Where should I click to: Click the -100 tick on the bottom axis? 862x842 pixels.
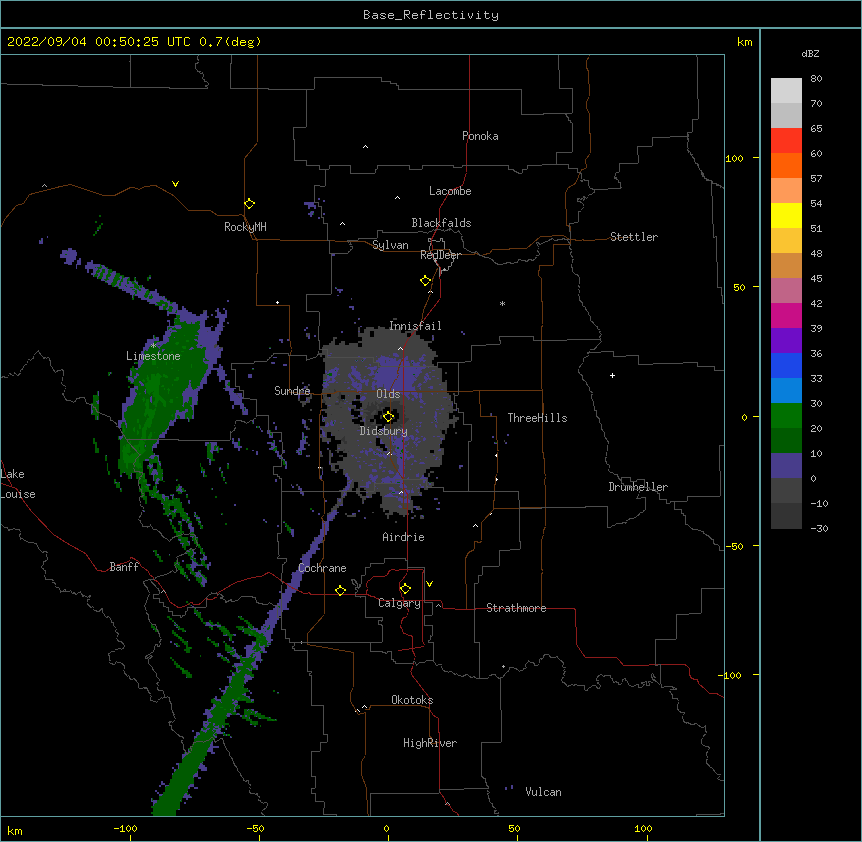pos(125,828)
